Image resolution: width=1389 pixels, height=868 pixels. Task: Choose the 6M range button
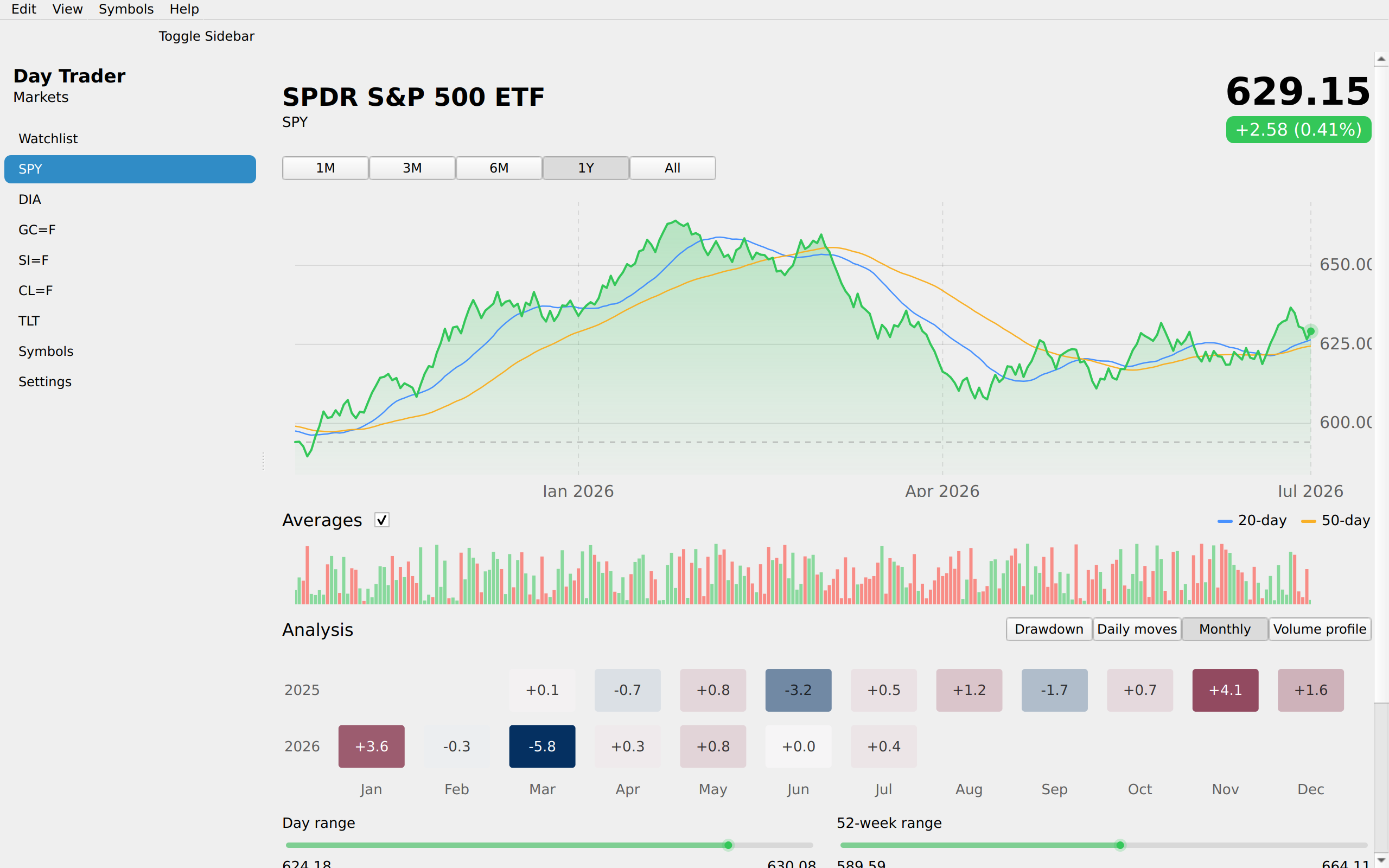499,168
